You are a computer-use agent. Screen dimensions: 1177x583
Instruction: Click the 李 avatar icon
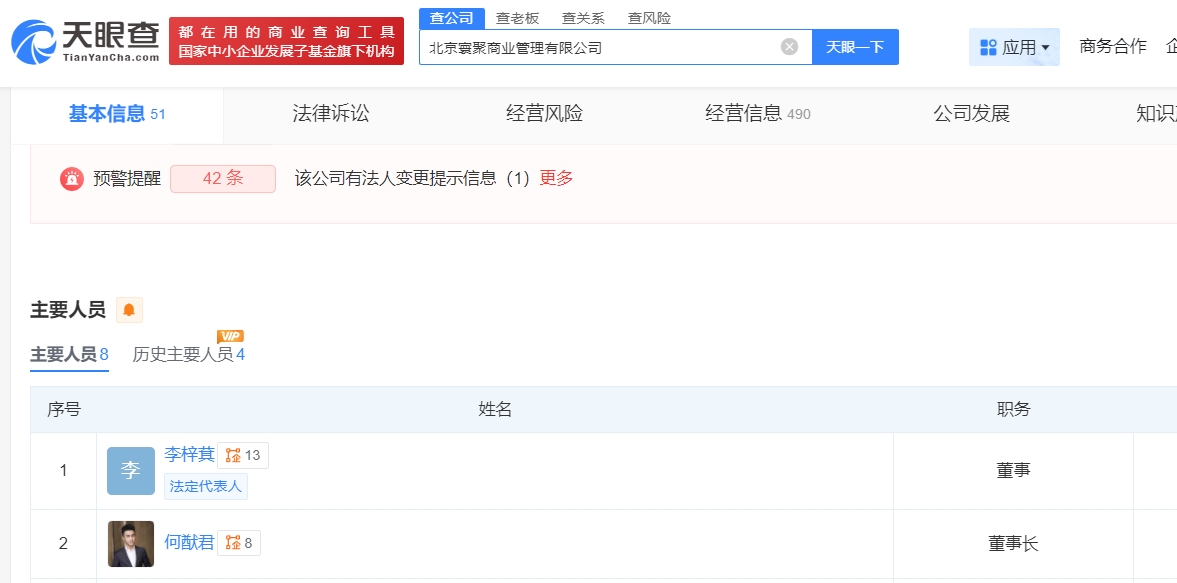pyautogui.click(x=131, y=470)
